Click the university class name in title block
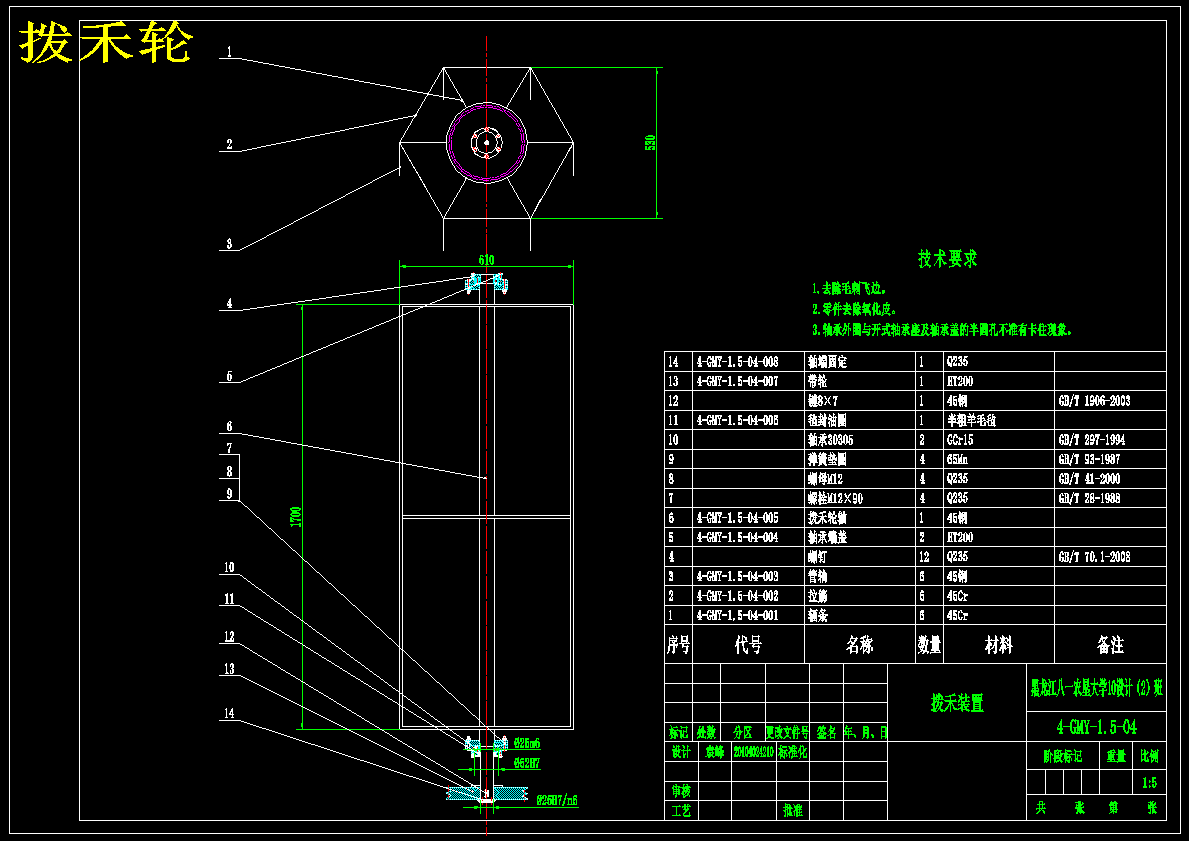 [x=1096, y=688]
